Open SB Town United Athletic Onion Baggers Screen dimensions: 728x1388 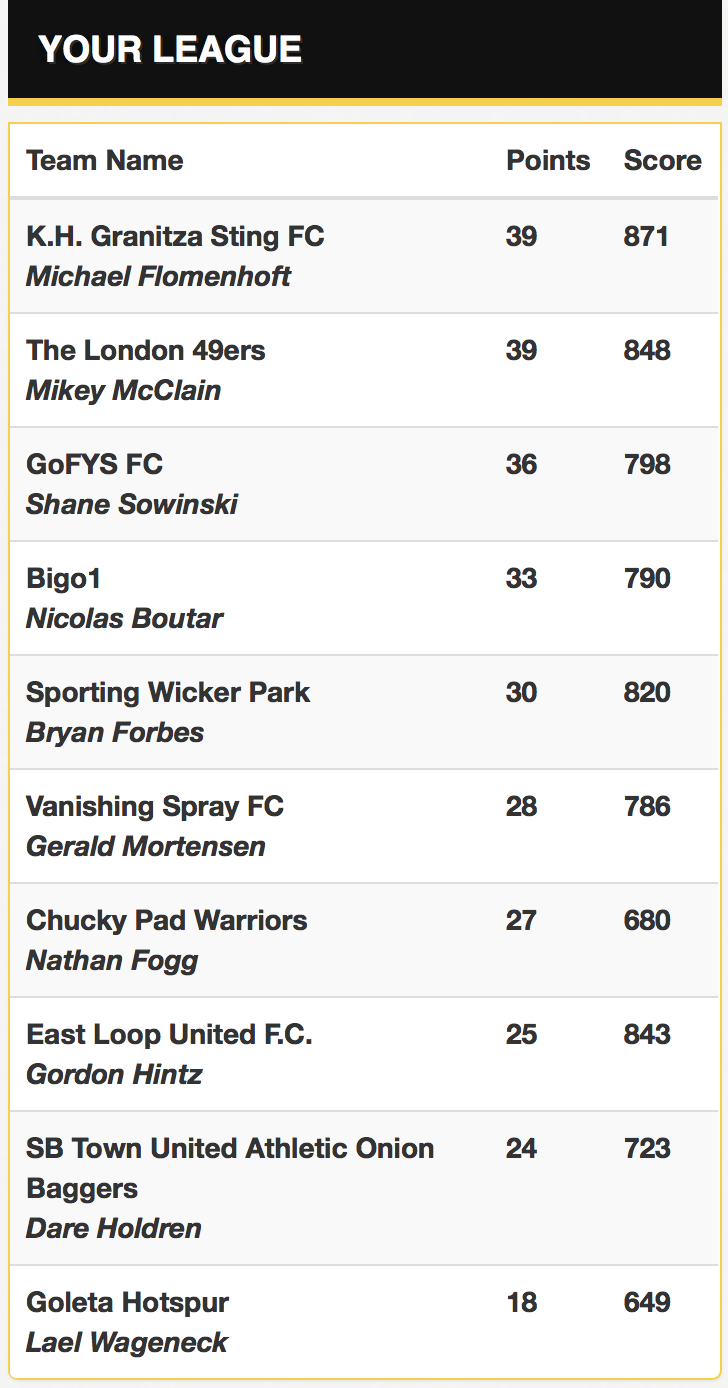[x=230, y=1168]
